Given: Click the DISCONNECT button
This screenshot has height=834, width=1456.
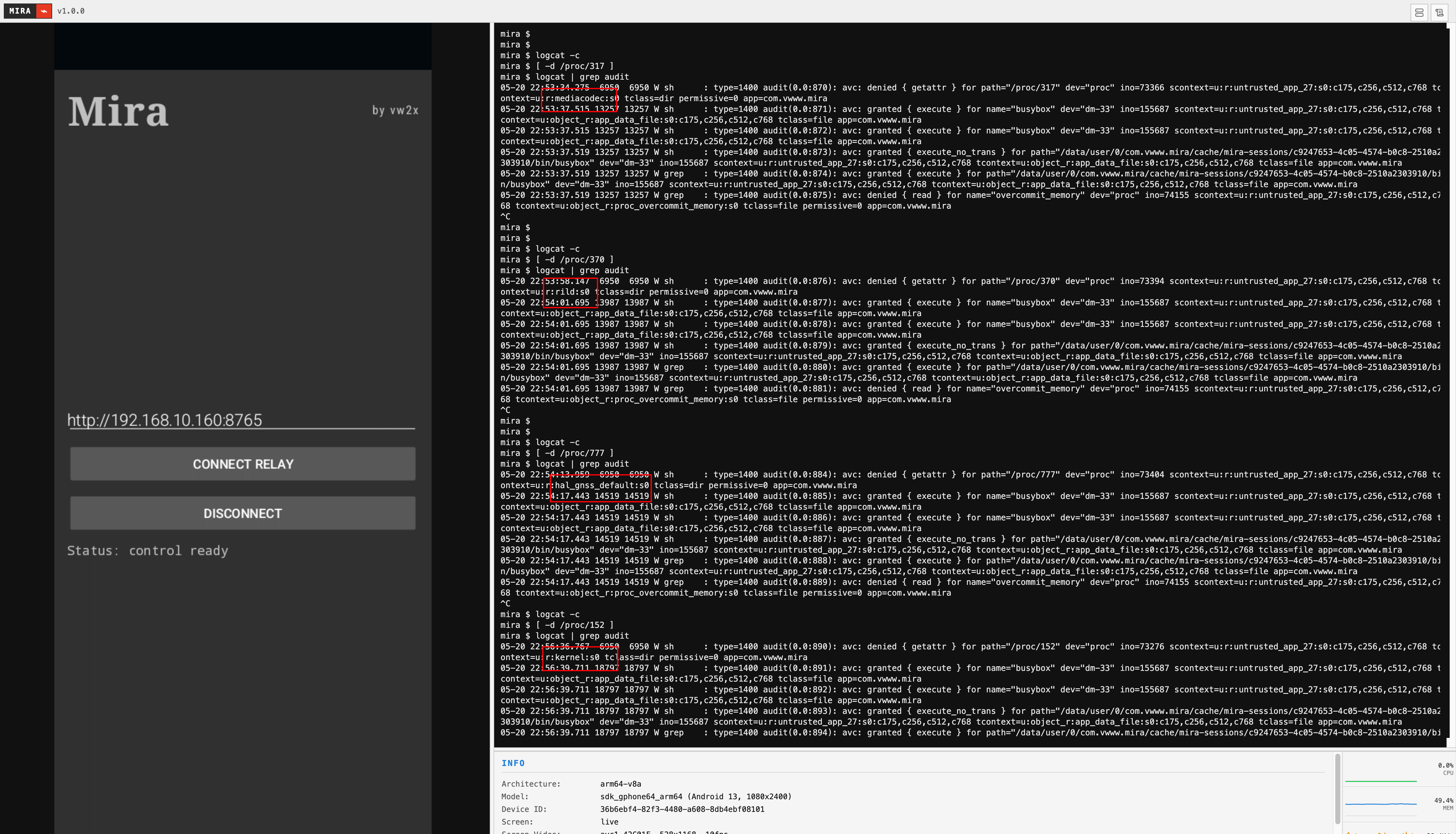Looking at the screenshot, I should tap(243, 513).
